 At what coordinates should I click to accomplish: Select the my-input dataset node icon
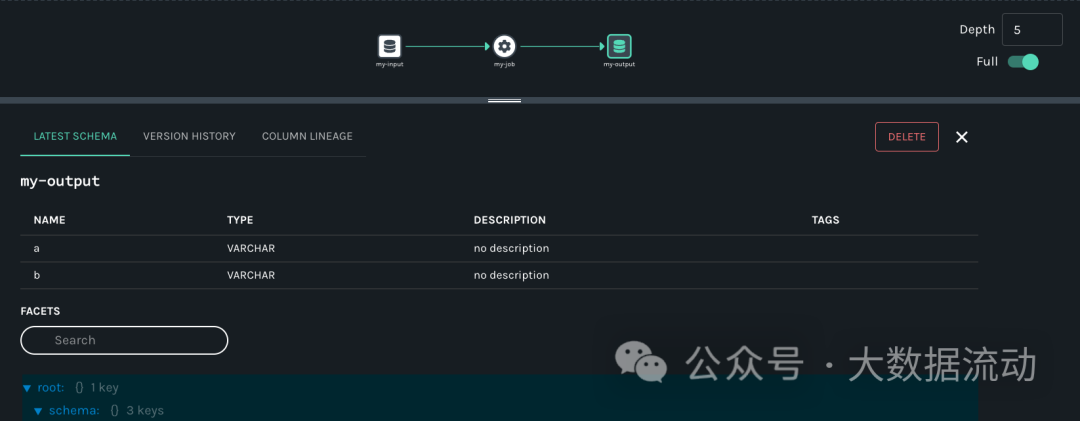[x=389, y=47]
